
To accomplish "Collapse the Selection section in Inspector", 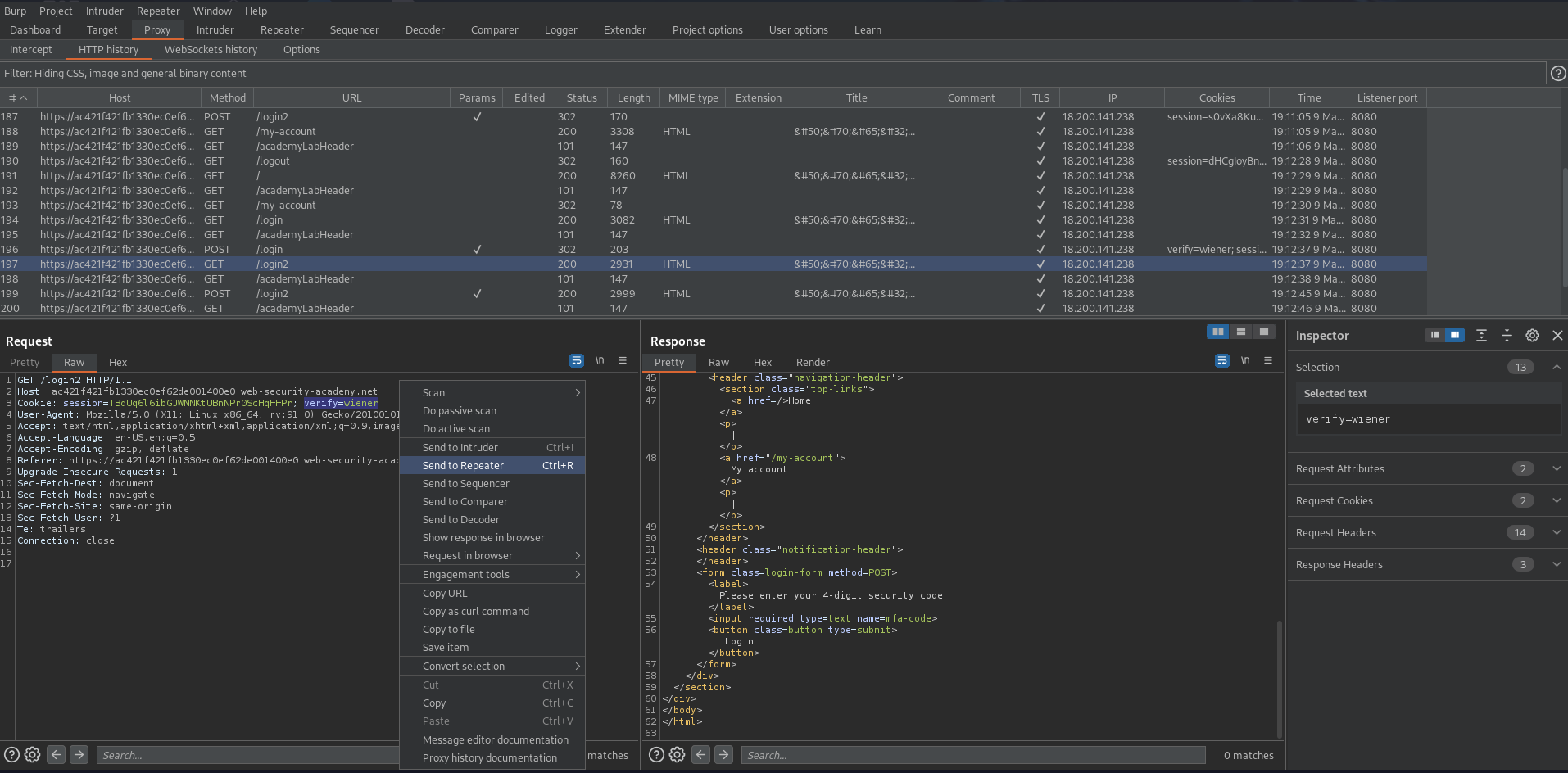I will coord(1556,367).
